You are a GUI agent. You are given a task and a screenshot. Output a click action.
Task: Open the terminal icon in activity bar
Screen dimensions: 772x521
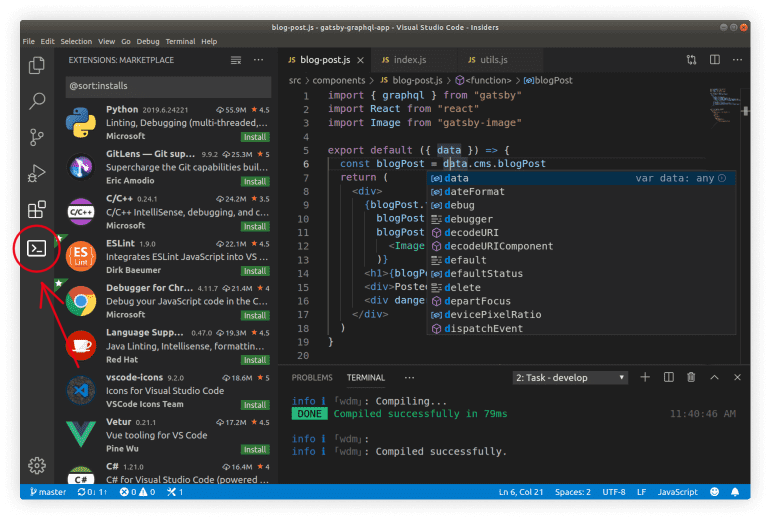[37, 248]
